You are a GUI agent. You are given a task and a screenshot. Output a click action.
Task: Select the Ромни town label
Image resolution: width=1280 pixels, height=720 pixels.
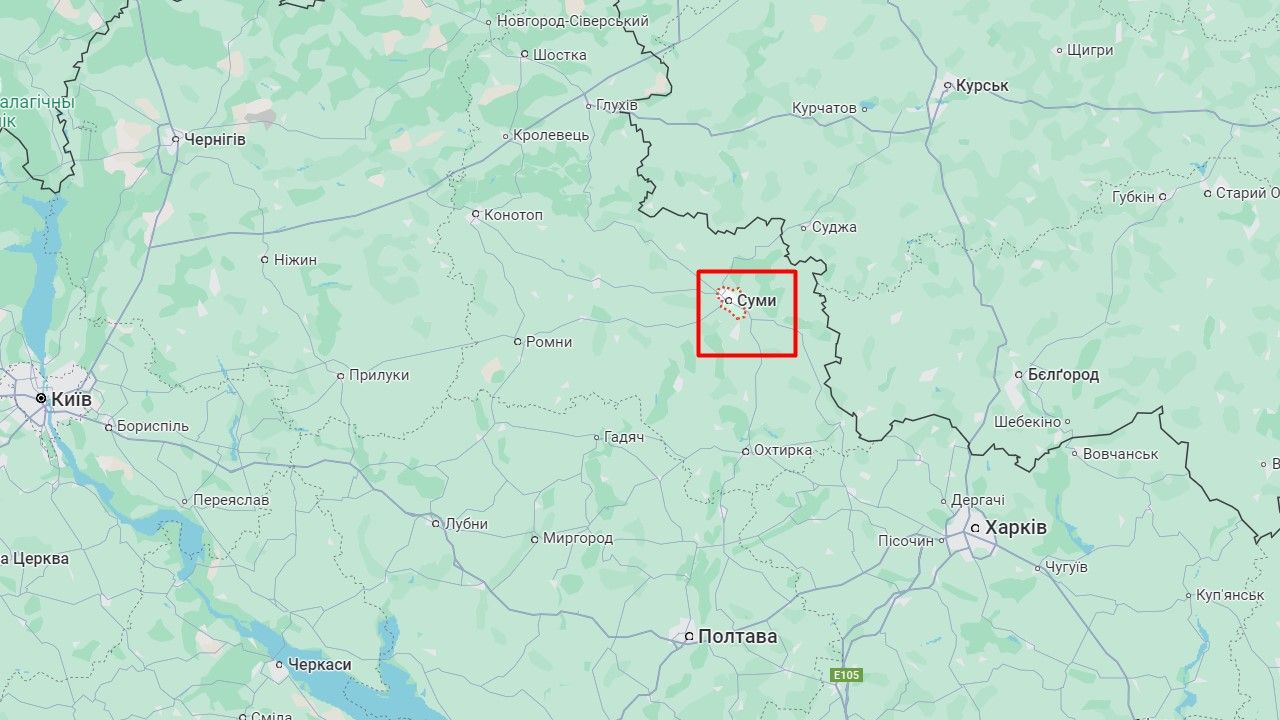549,342
